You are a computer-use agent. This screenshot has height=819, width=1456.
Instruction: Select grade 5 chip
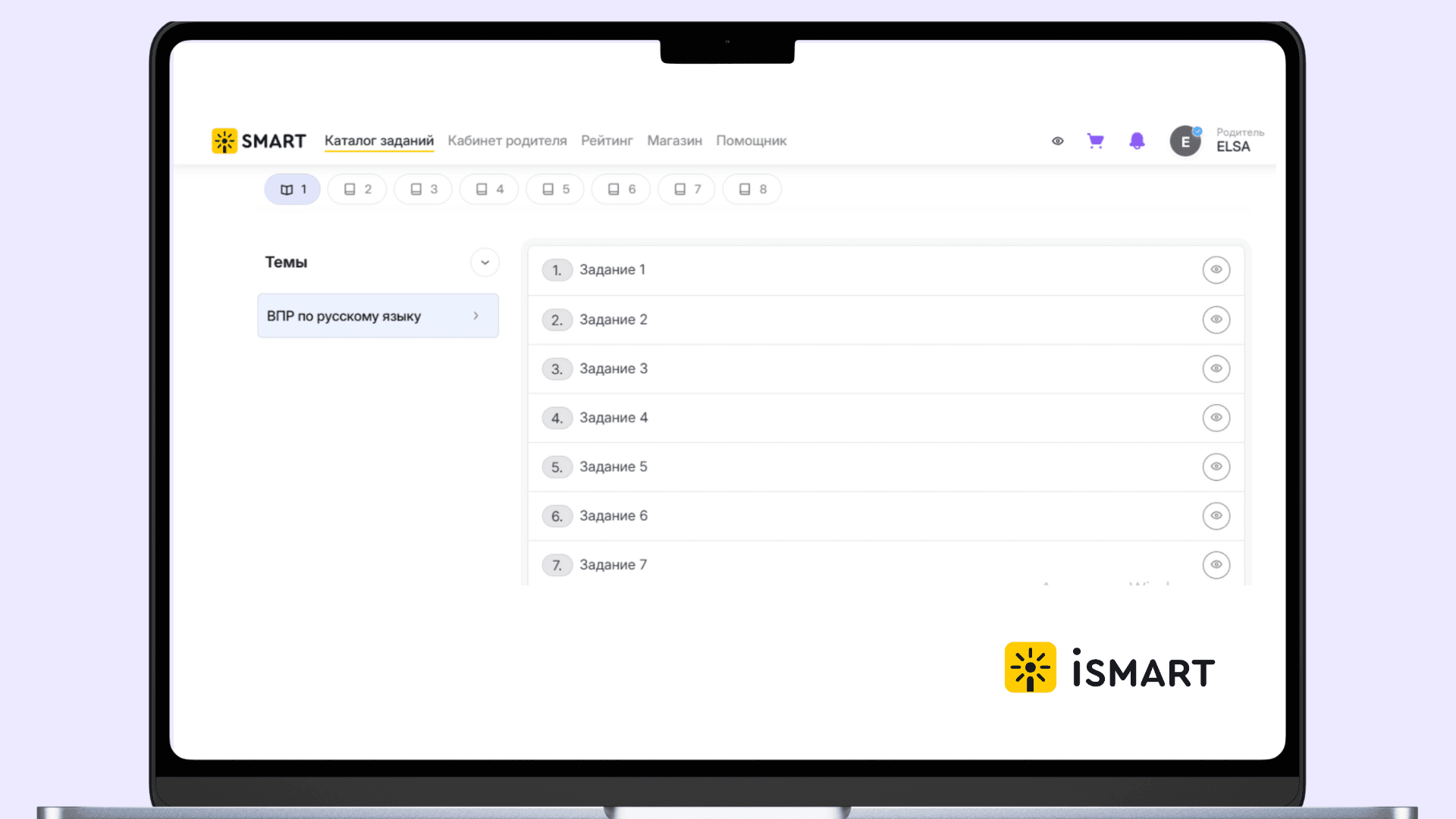(x=555, y=190)
